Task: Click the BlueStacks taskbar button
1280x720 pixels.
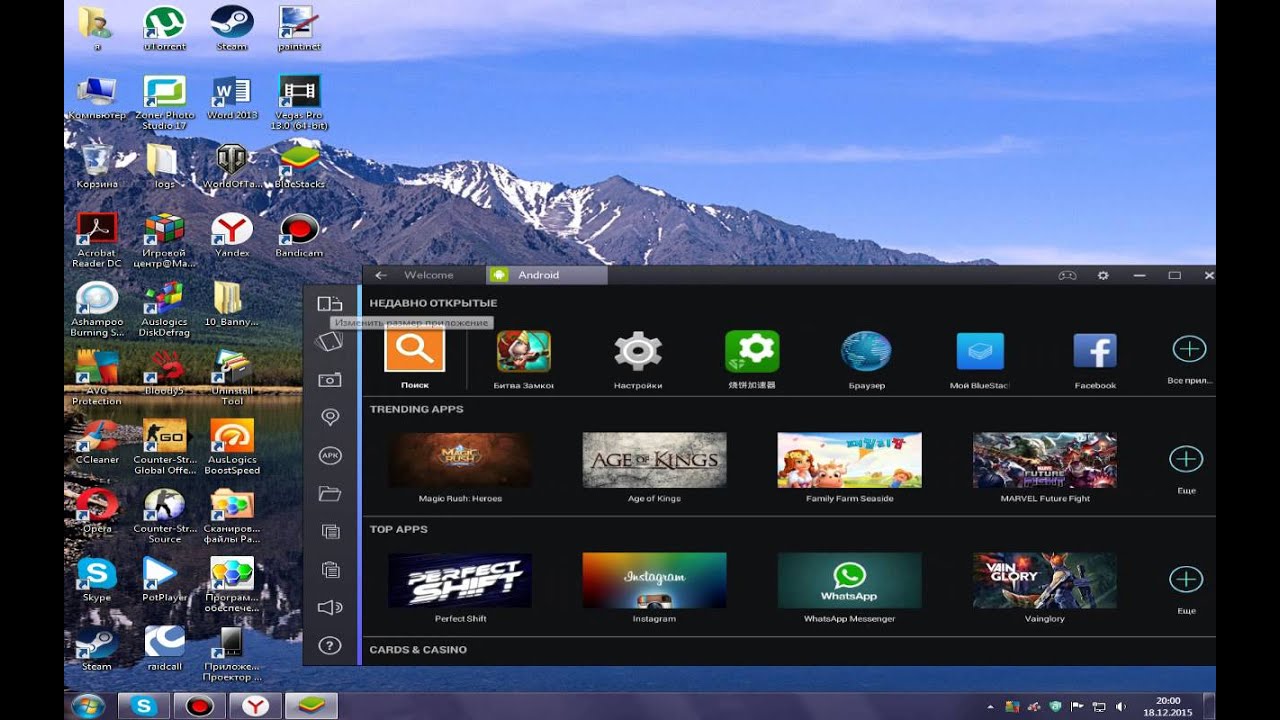Action: pyautogui.click(x=312, y=706)
